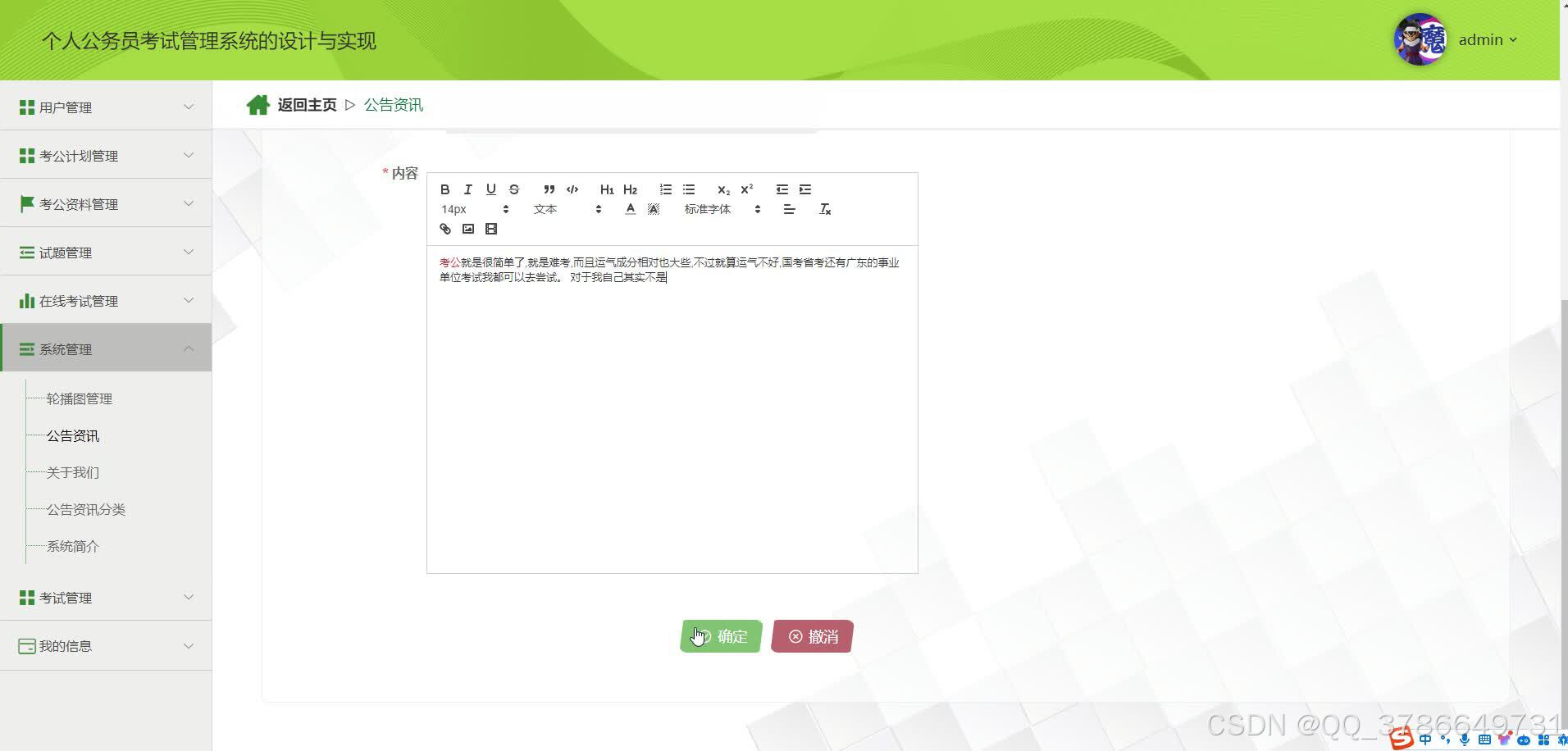
Task: Open the text alignment picker
Action: click(789, 209)
